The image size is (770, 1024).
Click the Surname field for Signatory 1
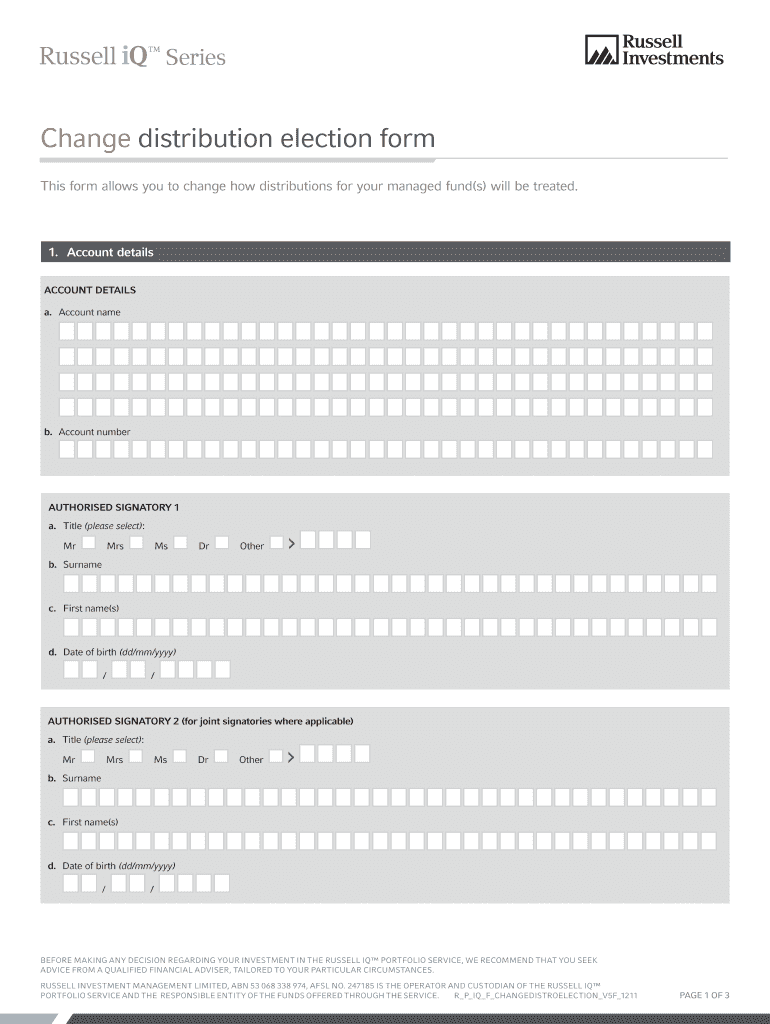coord(389,584)
